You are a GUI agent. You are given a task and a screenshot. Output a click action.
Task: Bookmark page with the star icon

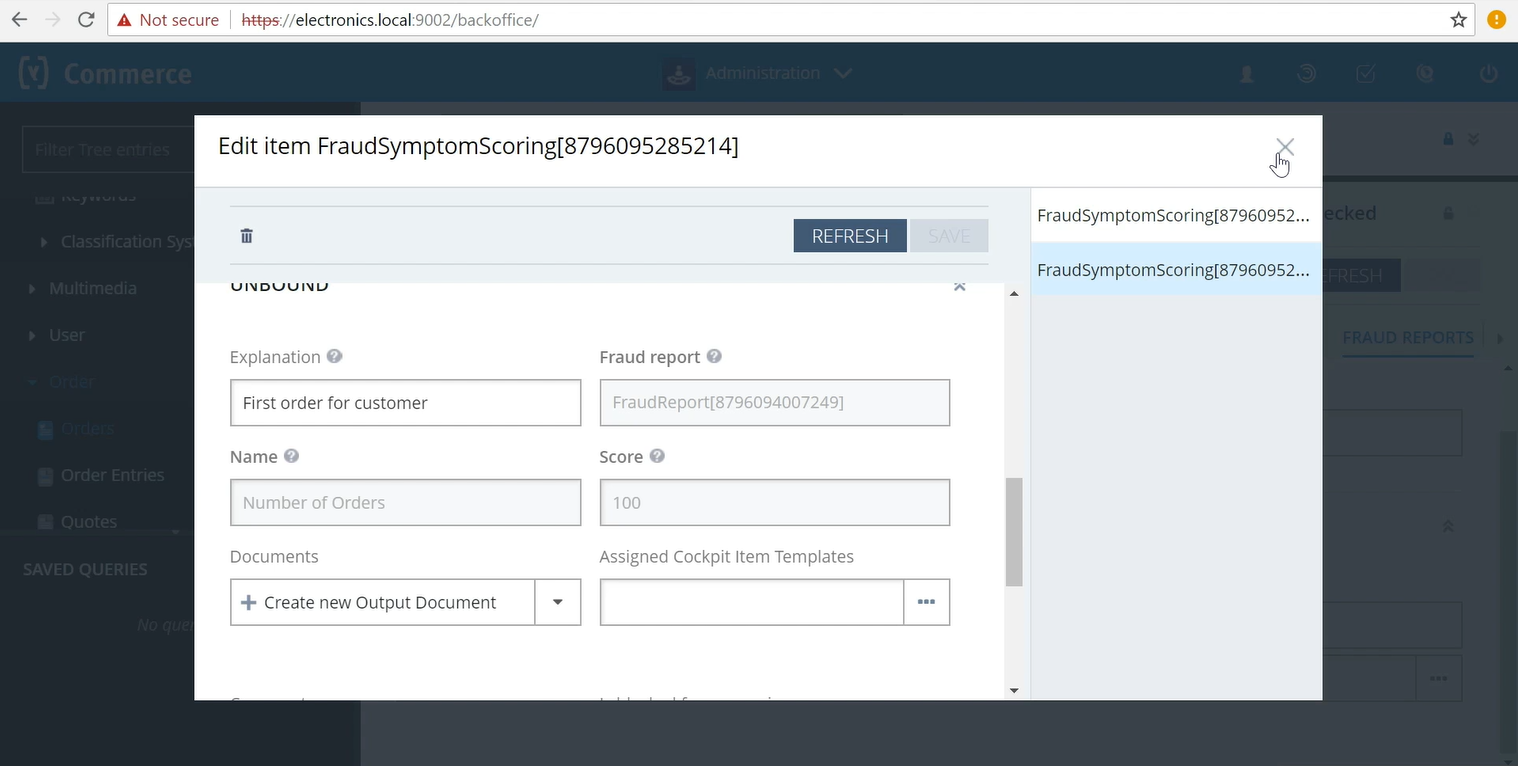point(1458,20)
